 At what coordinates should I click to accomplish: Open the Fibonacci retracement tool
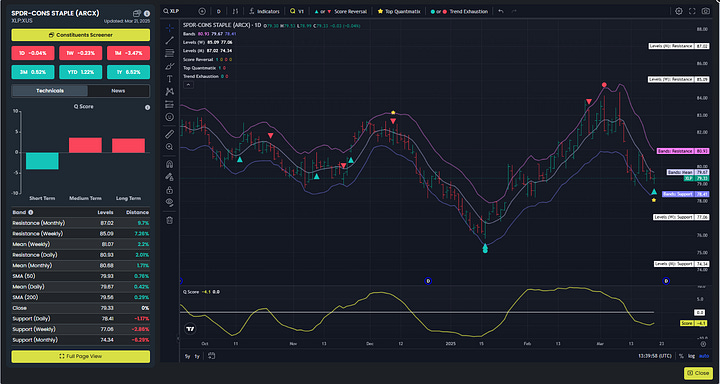(x=169, y=53)
